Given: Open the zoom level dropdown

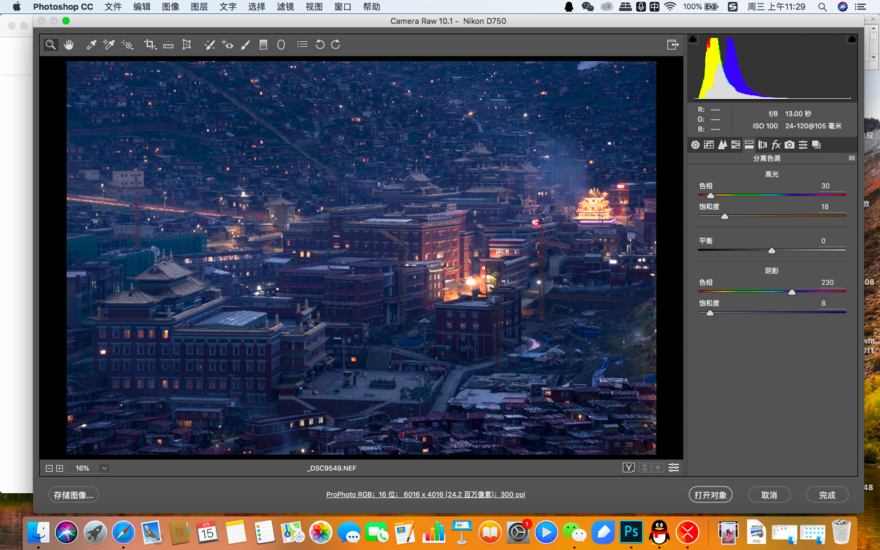Looking at the screenshot, I should pyautogui.click(x=104, y=468).
